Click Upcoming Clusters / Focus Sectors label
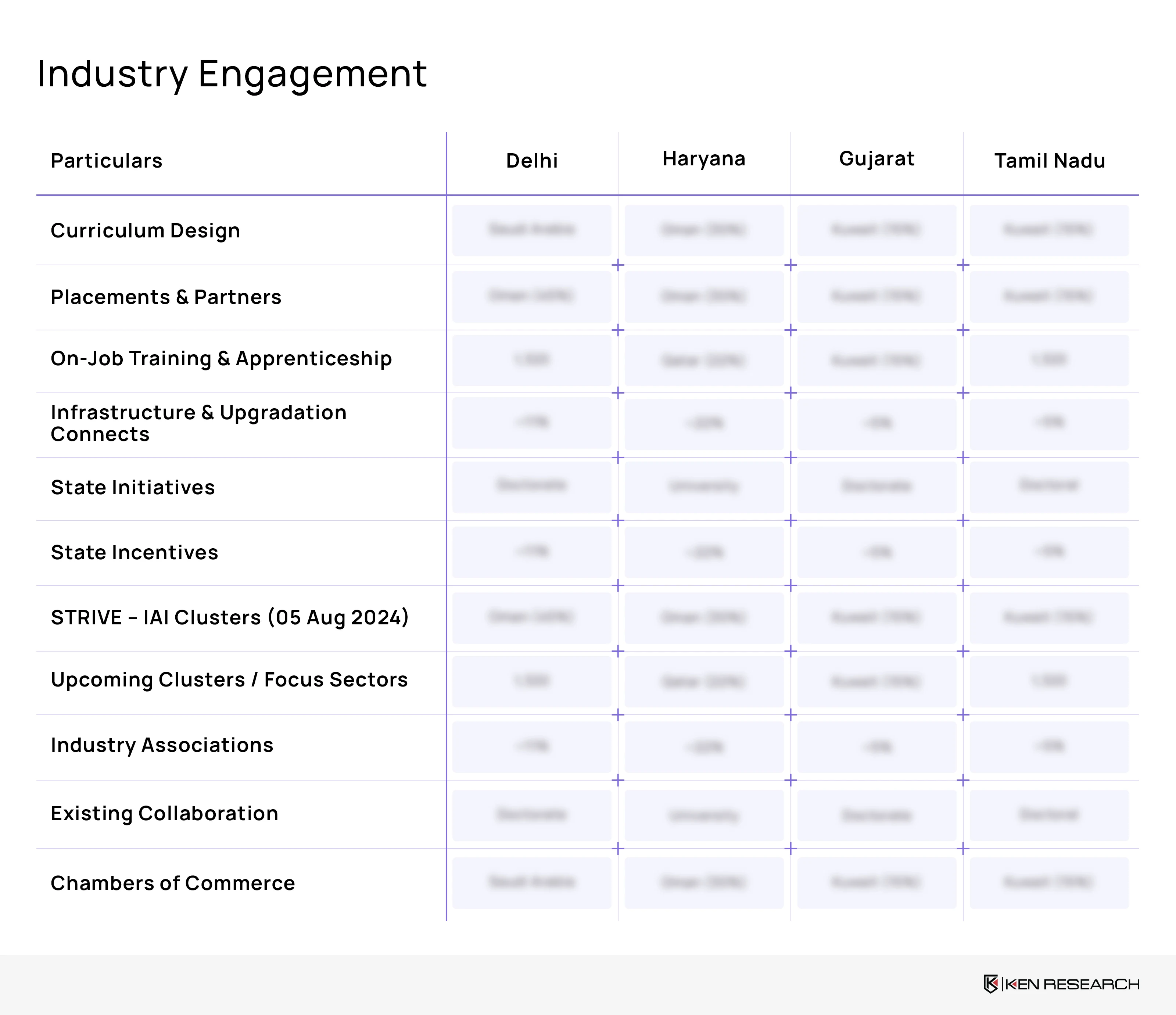This screenshot has width=1176, height=1015. pos(229,679)
